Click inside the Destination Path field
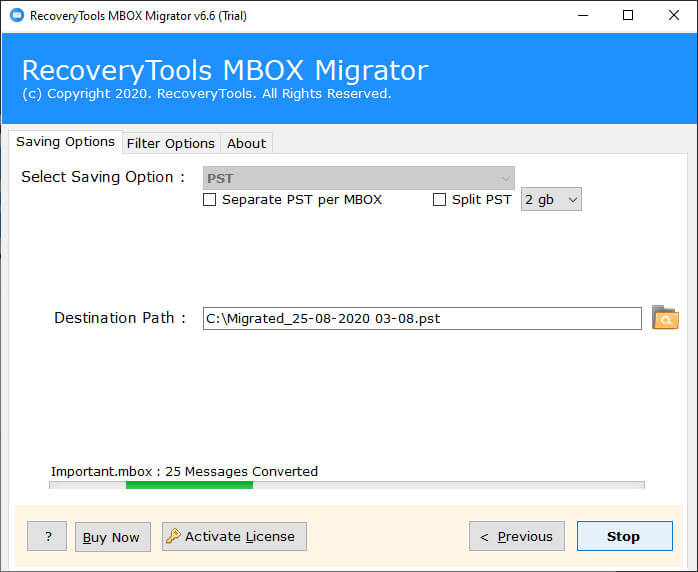Image resolution: width=698 pixels, height=572 pixels. [422, 318]
